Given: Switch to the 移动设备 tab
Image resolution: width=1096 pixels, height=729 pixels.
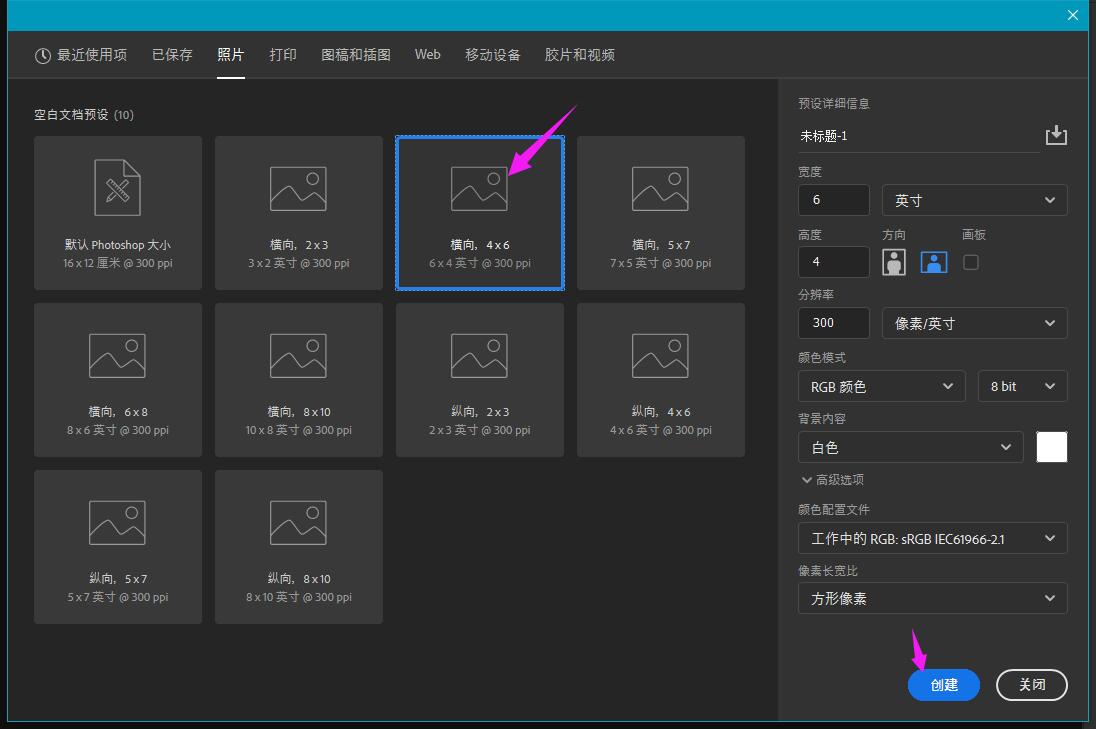Looking at the screenshot, I should (493, 55).
